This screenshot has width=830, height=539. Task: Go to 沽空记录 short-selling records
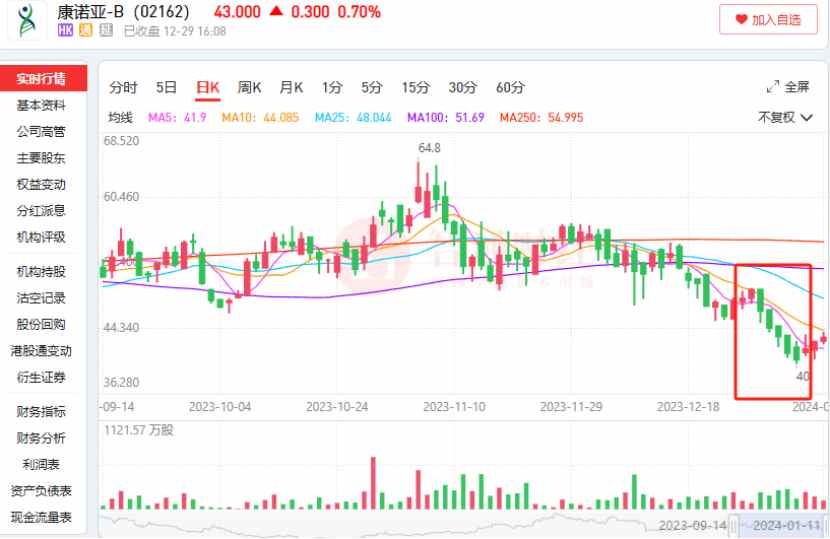point(41,298)
